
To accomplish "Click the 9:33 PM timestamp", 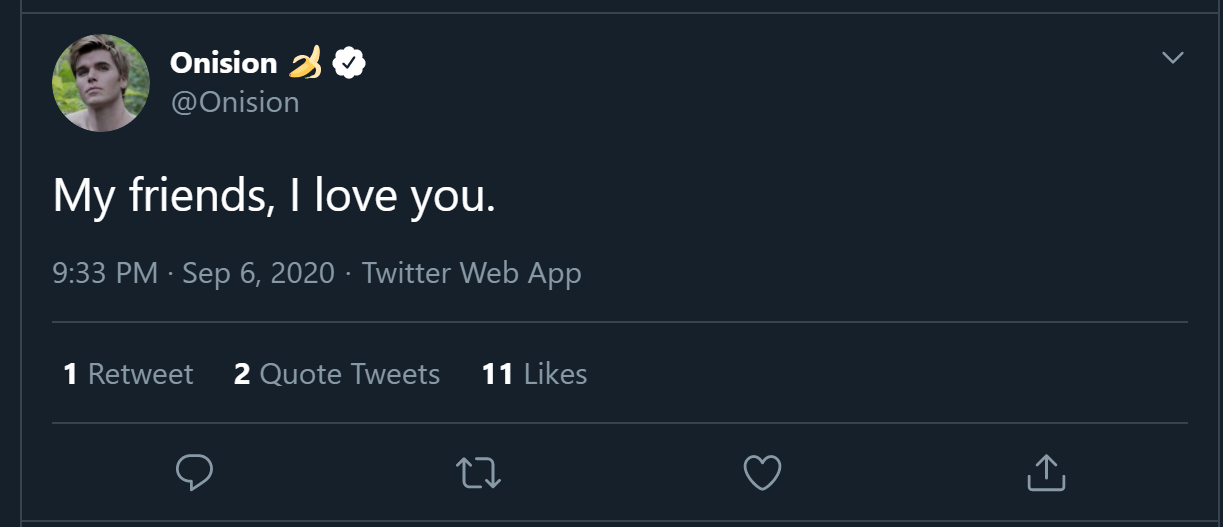I will (x=105, y=273).
